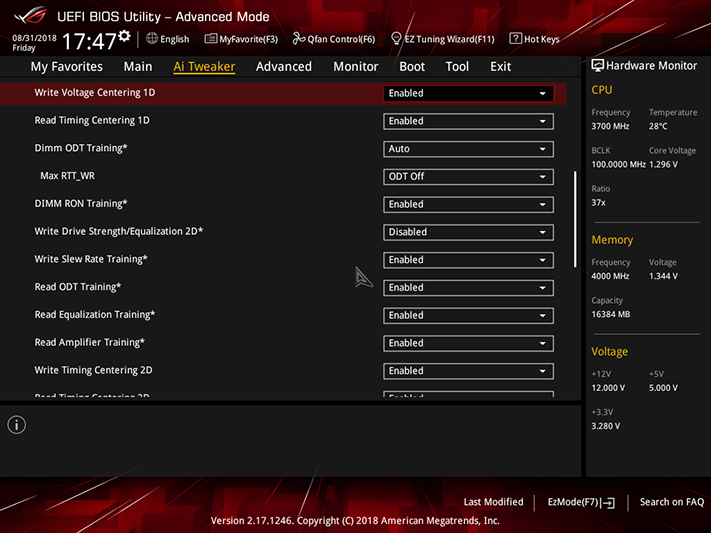Open the My Favorites tab
The image size is (711, 533).
tap(67, 67)
